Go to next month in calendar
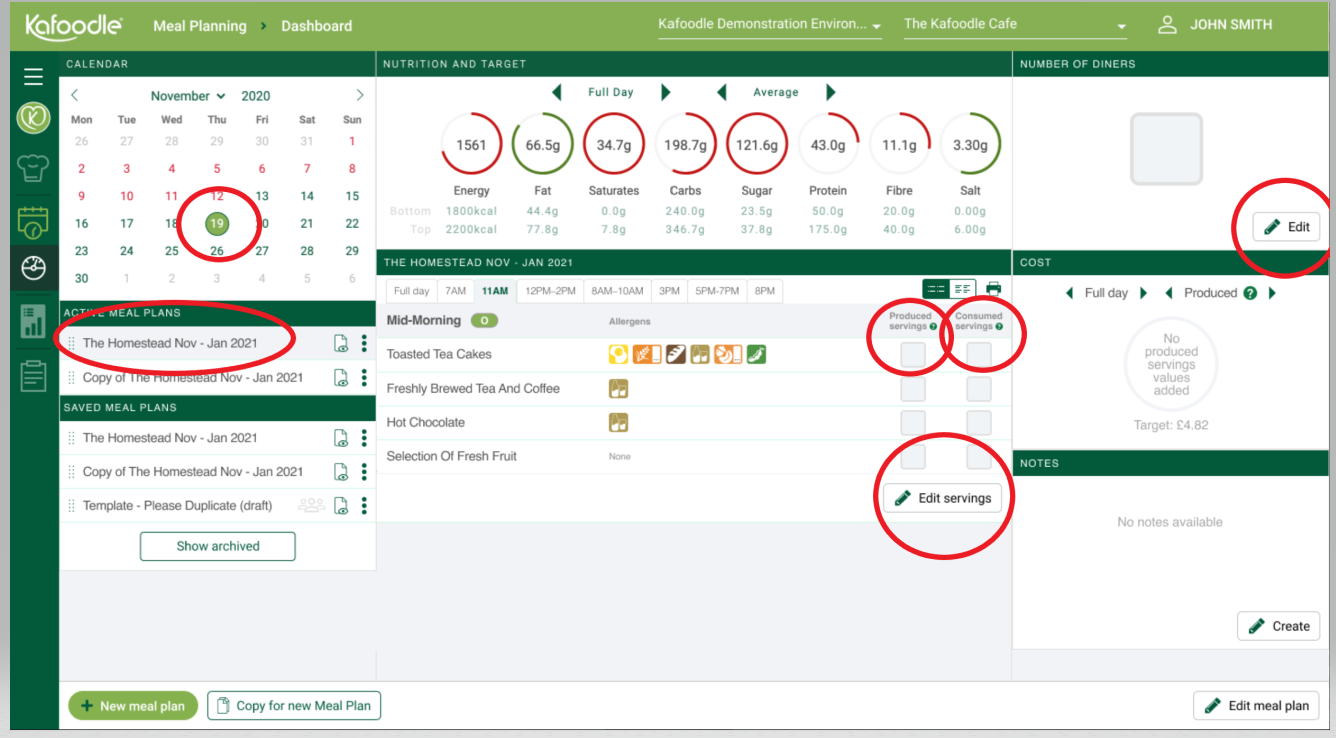 [x=360, y=96]
